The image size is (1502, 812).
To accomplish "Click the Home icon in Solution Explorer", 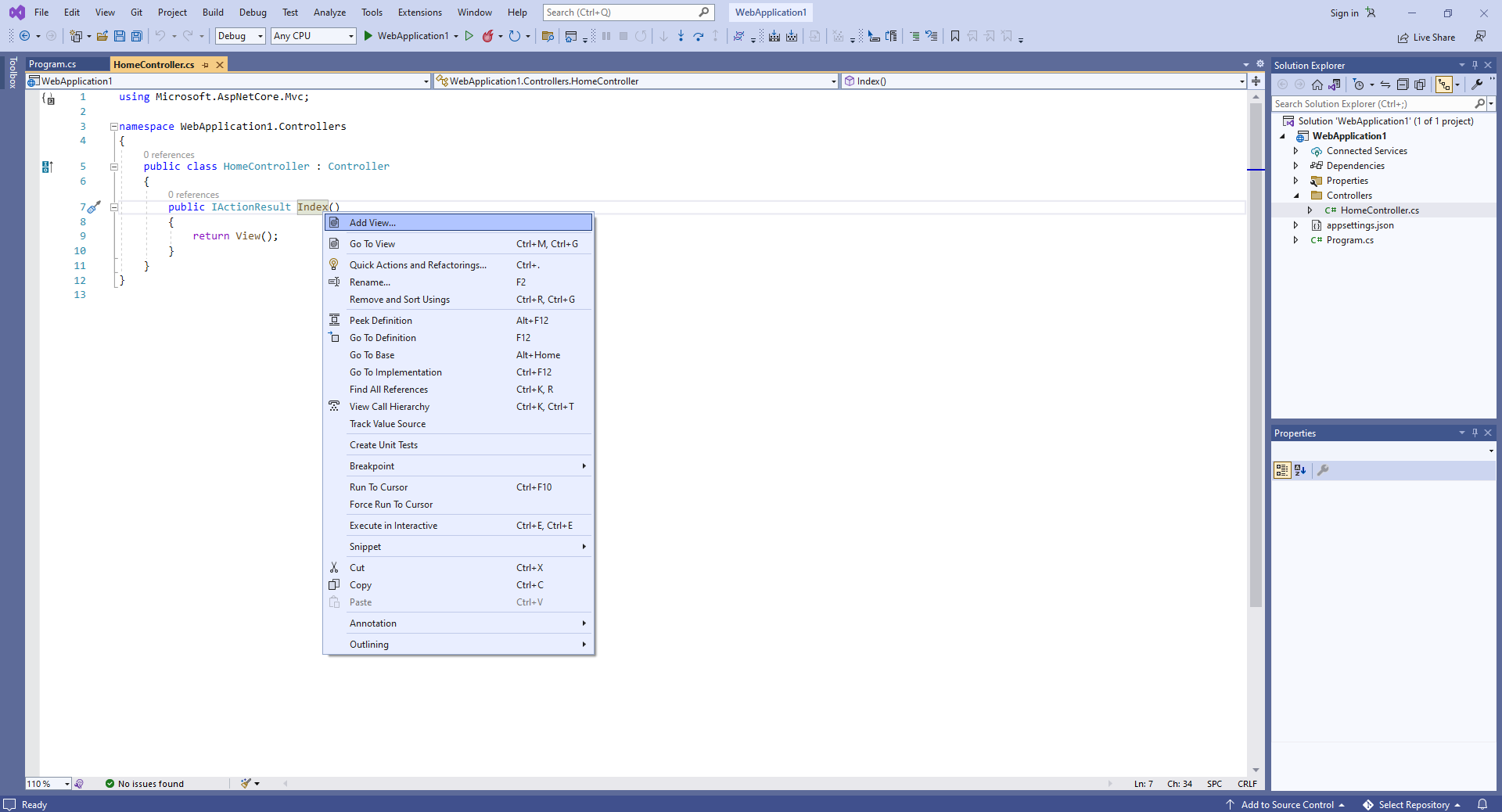I will tap(1317, 84).
